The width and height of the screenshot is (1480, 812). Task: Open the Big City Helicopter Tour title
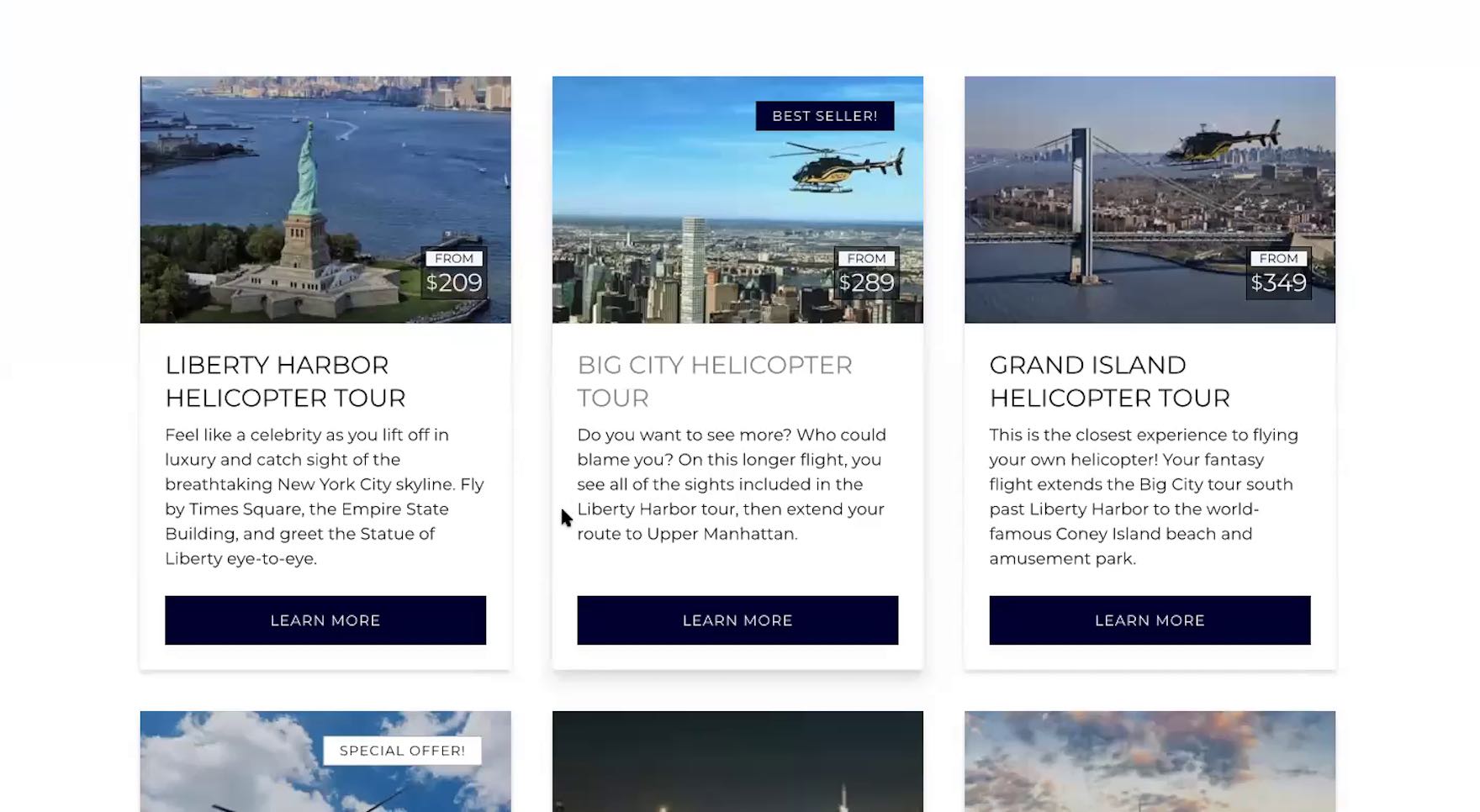(715, 381)
